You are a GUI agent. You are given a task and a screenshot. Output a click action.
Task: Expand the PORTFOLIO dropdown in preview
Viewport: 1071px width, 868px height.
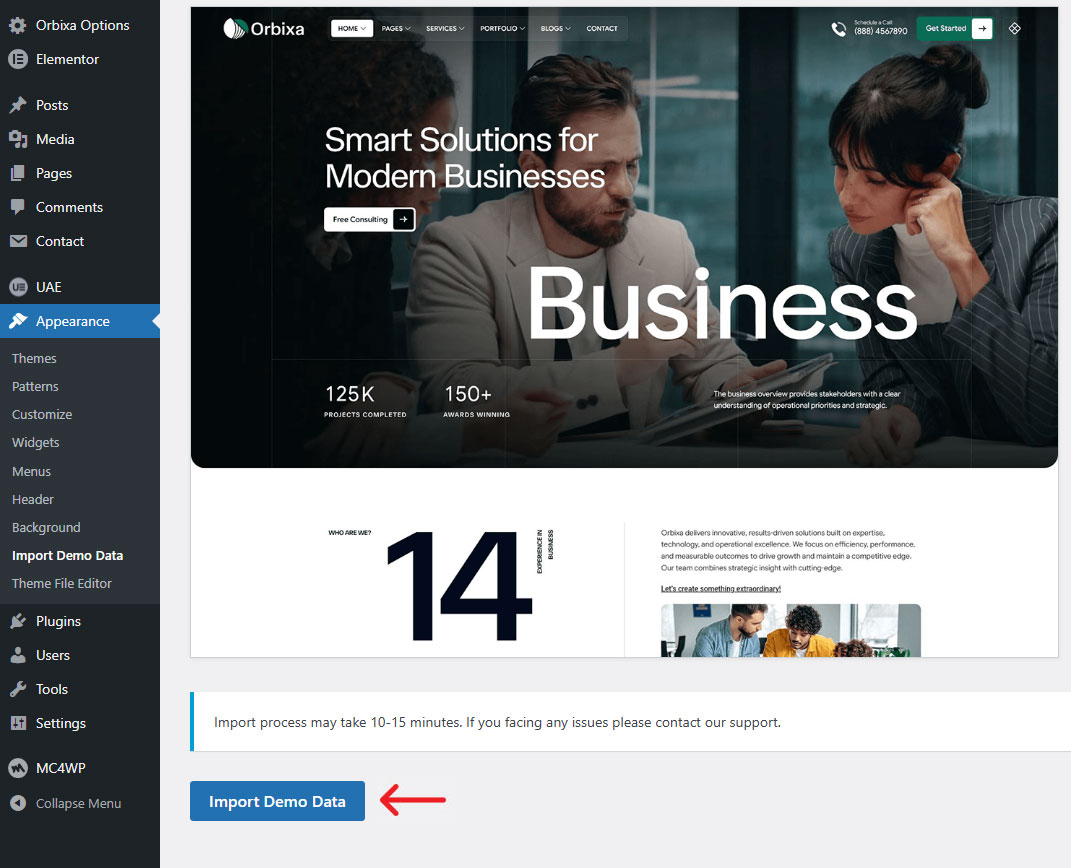(x=501, y=29)
